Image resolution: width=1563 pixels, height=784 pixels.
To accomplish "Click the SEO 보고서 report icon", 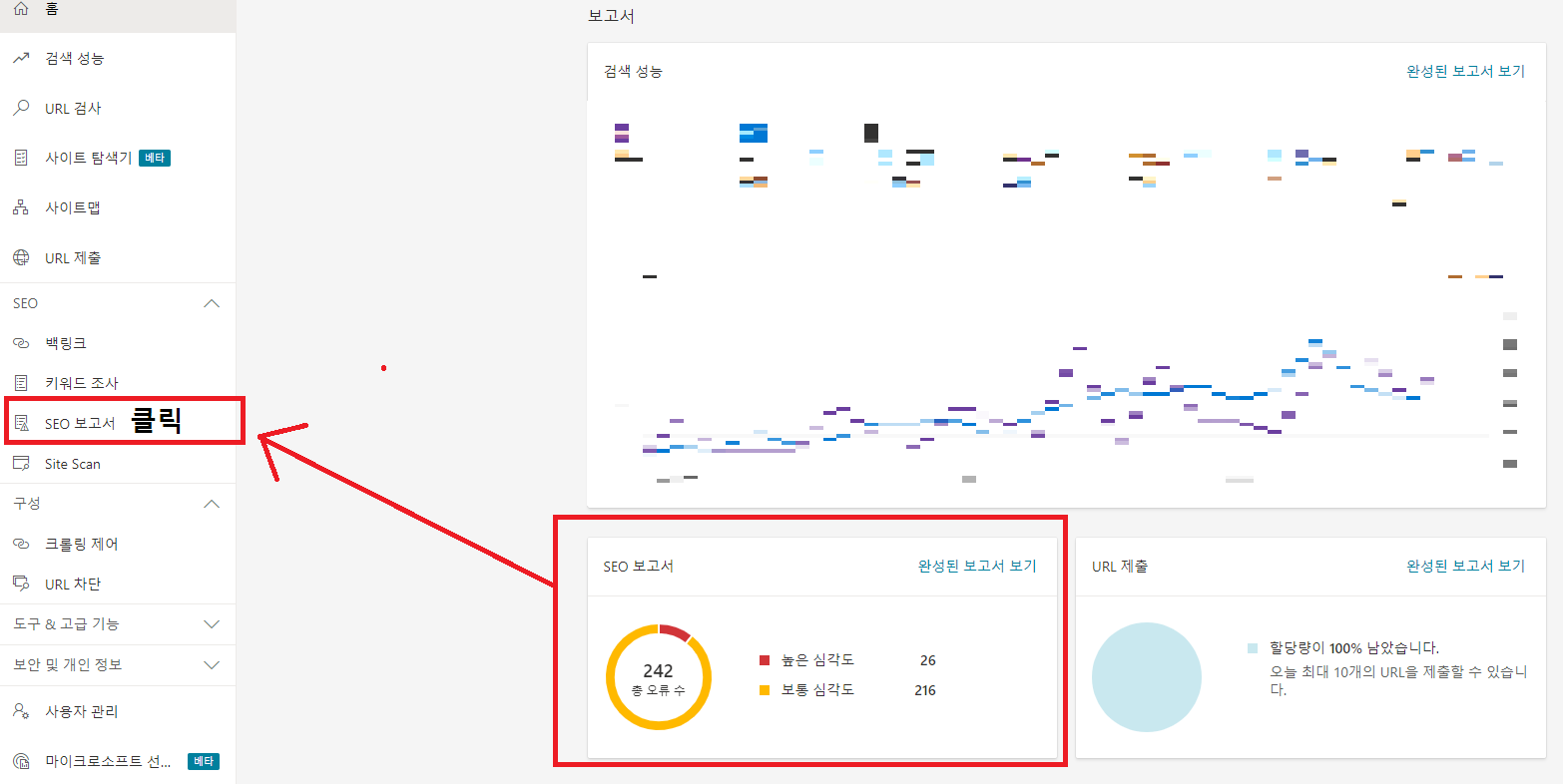I will coord(21,424).
